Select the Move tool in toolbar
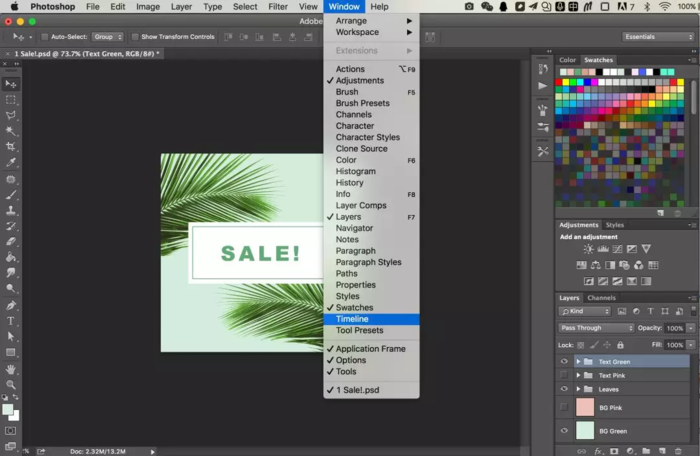The height and width of the screenshot is (456, 700). pos(11,84)
